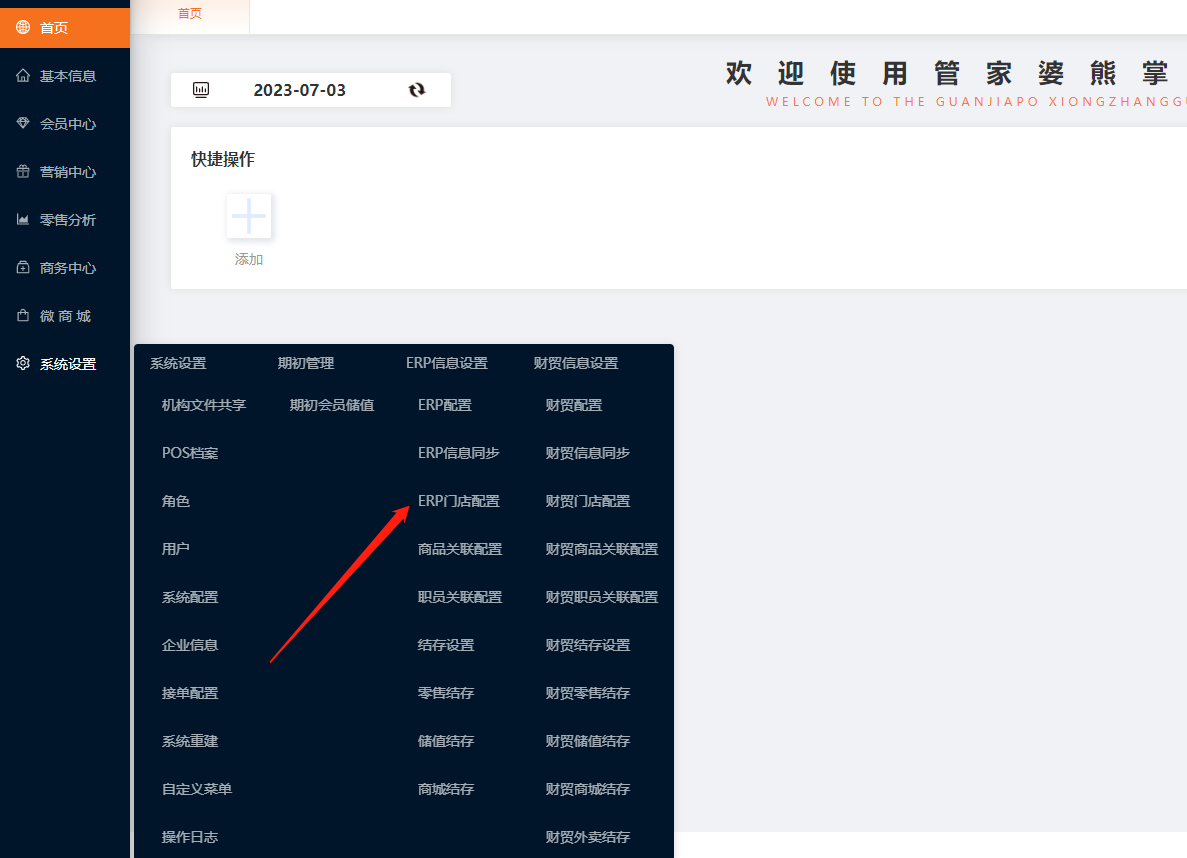Viewport: 1187px width, 858px height.
Task: Open 财贸配置 in the submenu
Action: pyautogui.click(x=574, y=405)
